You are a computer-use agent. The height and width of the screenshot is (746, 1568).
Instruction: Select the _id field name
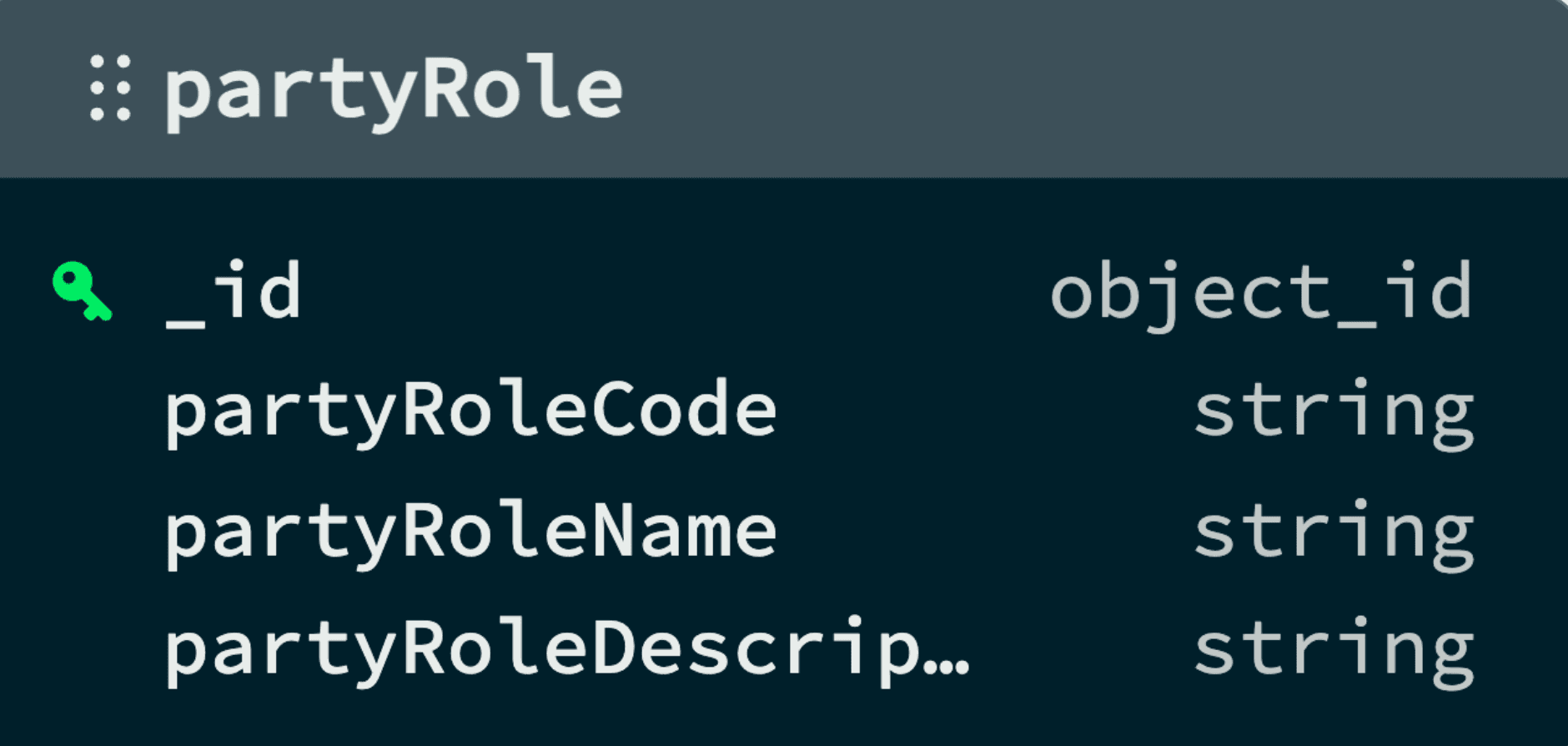(234, 292)
